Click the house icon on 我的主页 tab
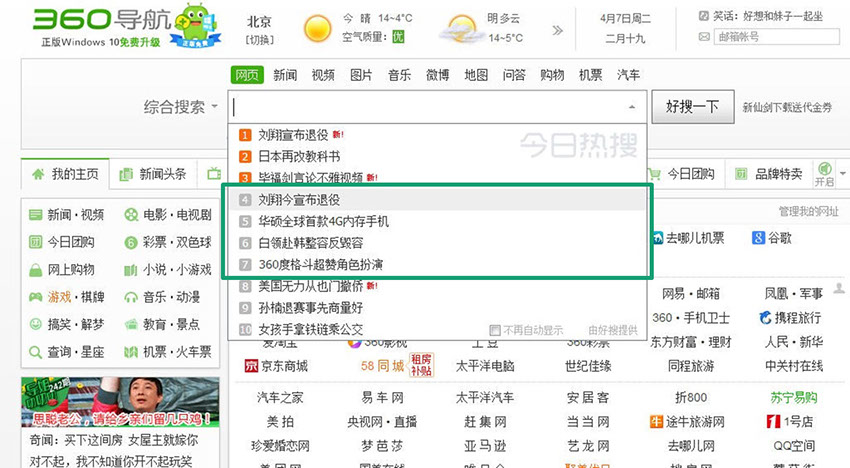 pyautogui.click(x=39, y=174)
